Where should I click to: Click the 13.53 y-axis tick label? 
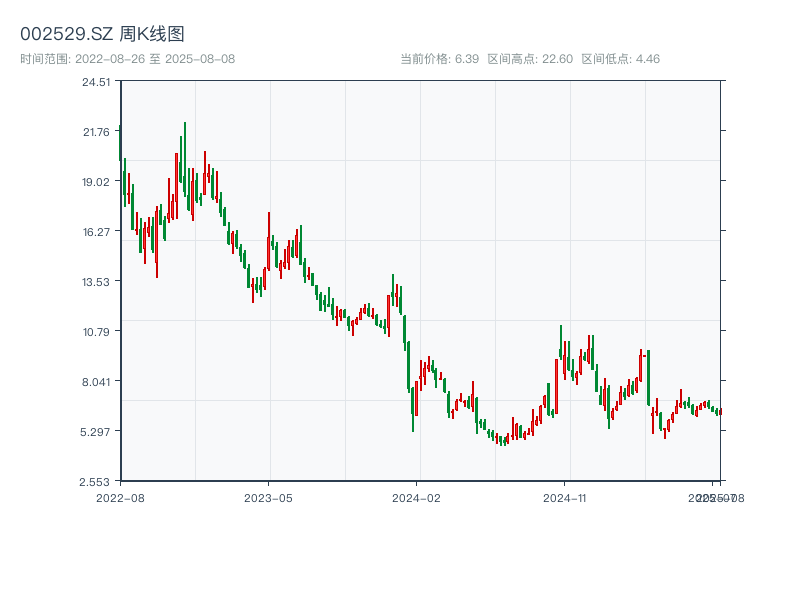coord(96,282)
